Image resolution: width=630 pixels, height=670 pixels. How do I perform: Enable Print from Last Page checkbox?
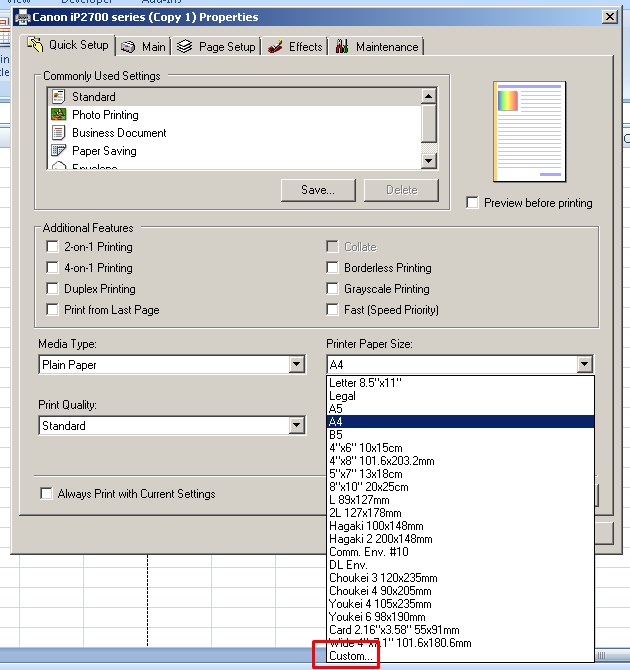[x=52, y=309]
